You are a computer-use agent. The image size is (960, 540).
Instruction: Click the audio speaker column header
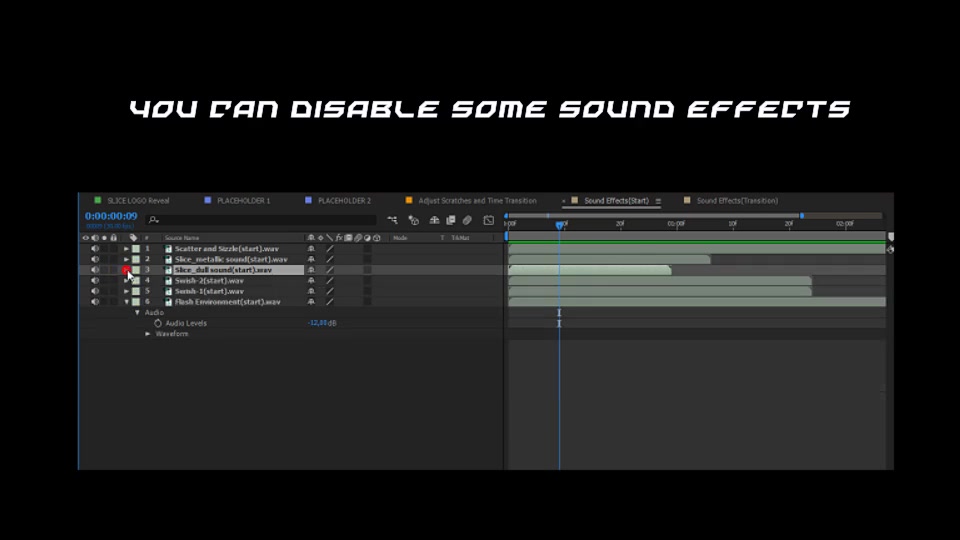pos(95,238)
